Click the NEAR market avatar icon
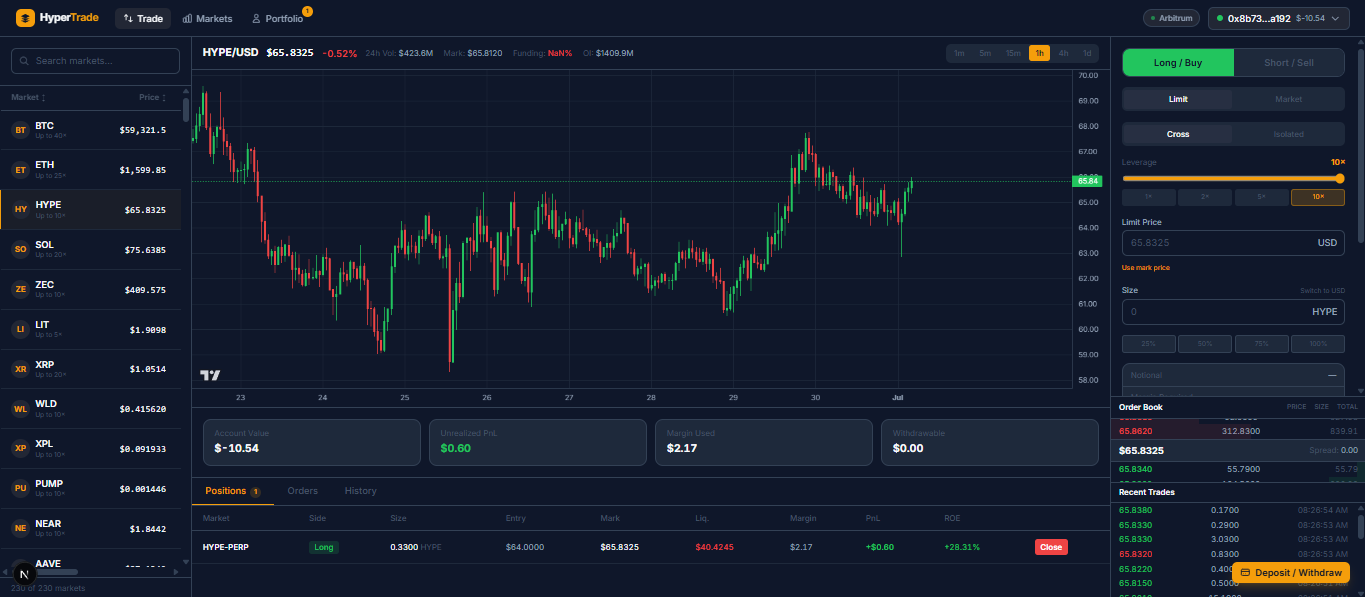1365x597 pixels. 20,528
